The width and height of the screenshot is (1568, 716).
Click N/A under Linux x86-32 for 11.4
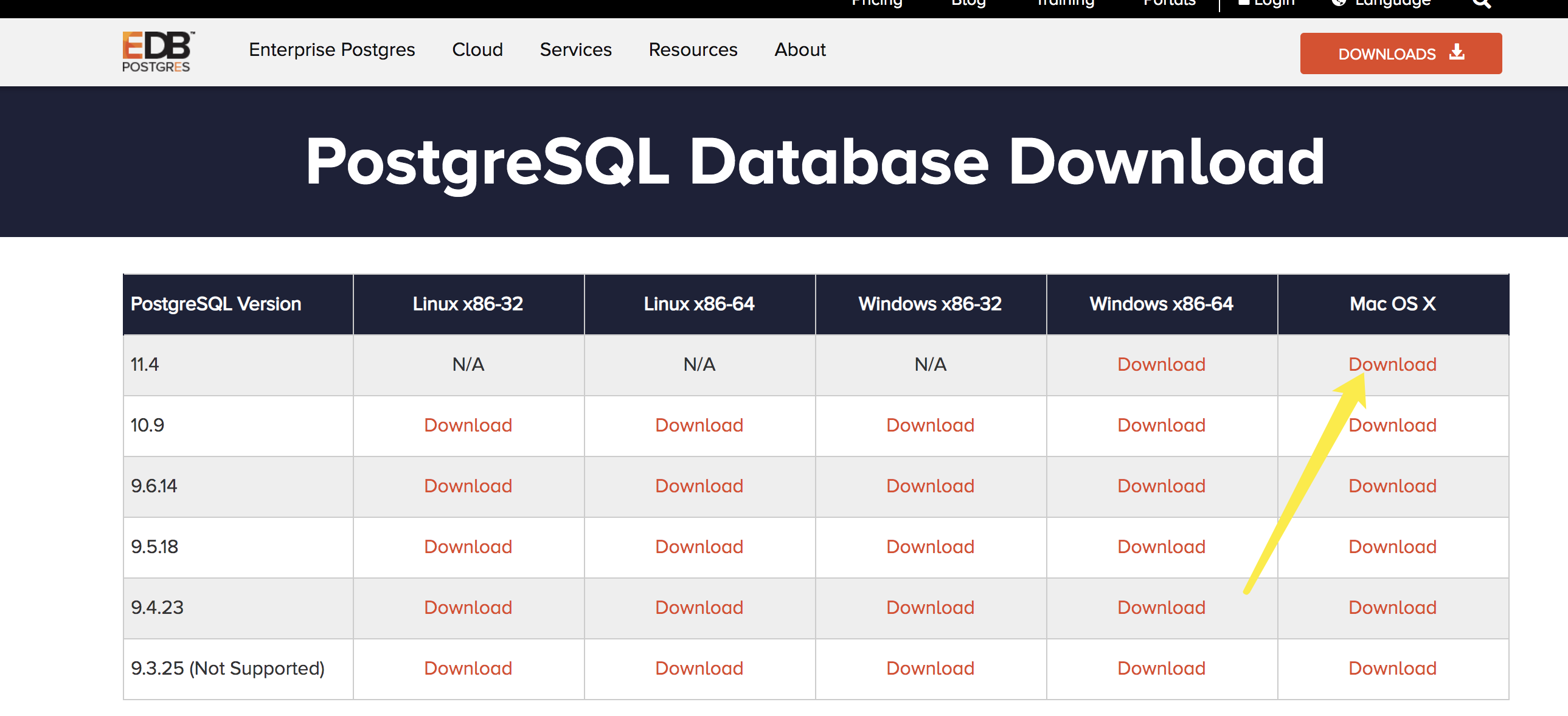[x=468, y=365]
